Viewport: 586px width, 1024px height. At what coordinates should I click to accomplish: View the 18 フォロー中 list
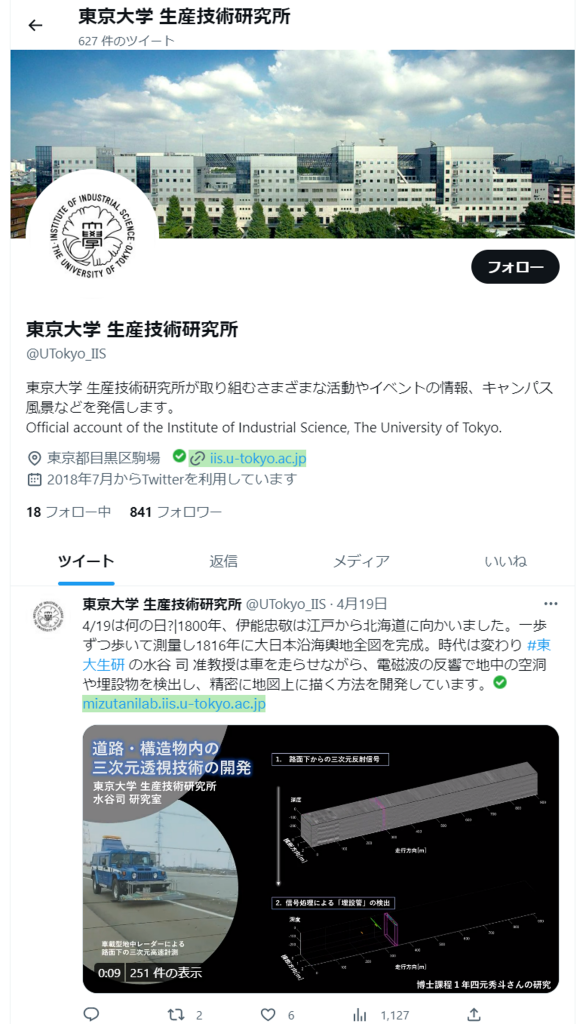69,512
